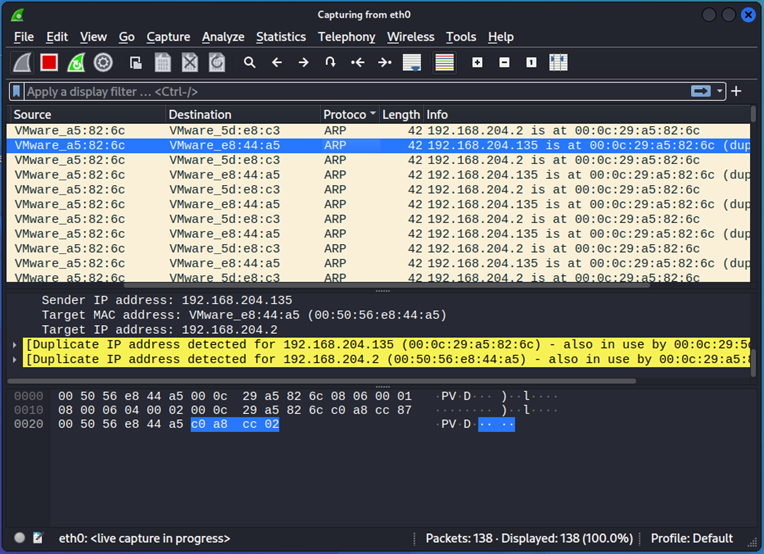
Task: Click the packet list vertical scrollbar
Action: pos(754,200)
